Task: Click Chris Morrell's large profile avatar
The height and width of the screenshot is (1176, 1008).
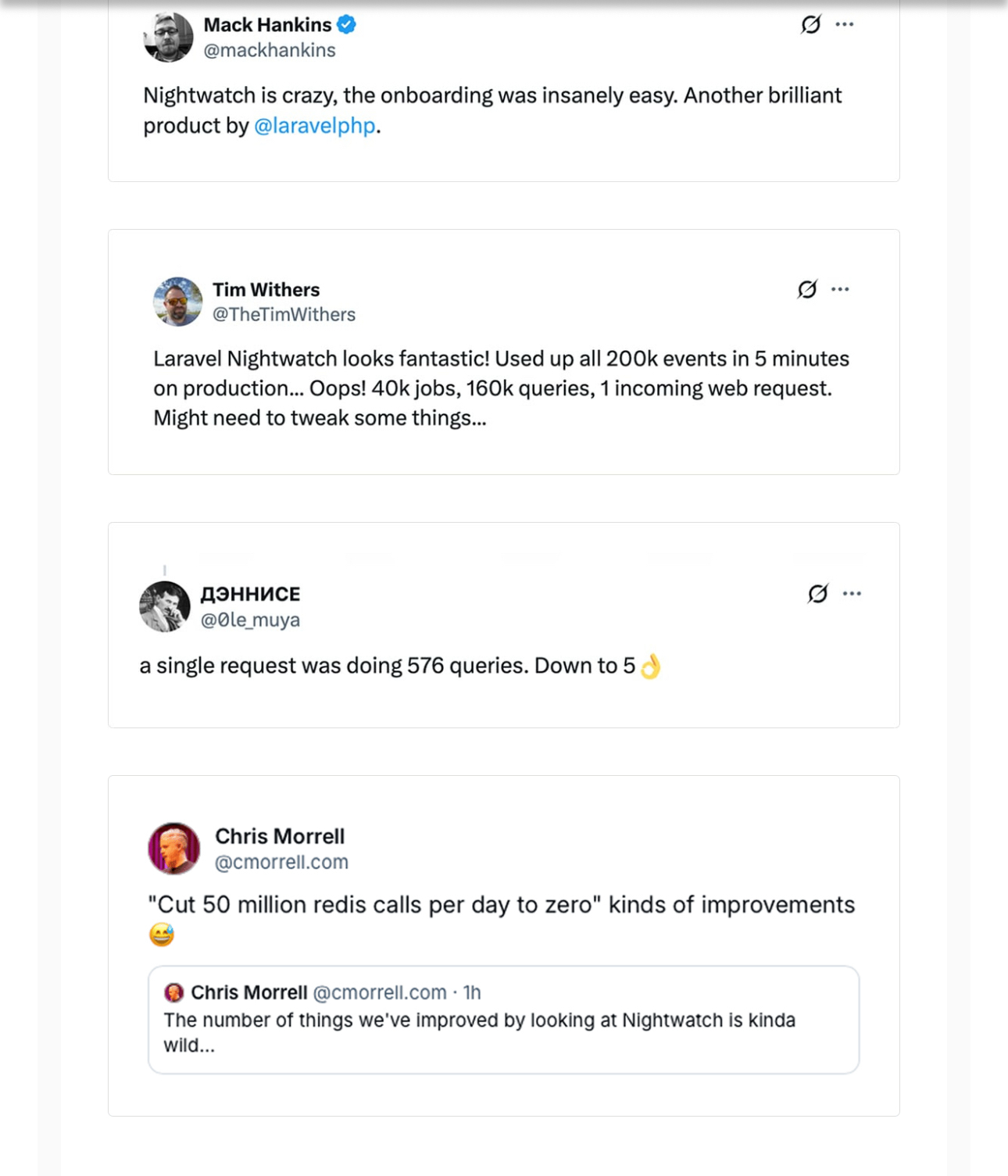Action: (174, 848)
